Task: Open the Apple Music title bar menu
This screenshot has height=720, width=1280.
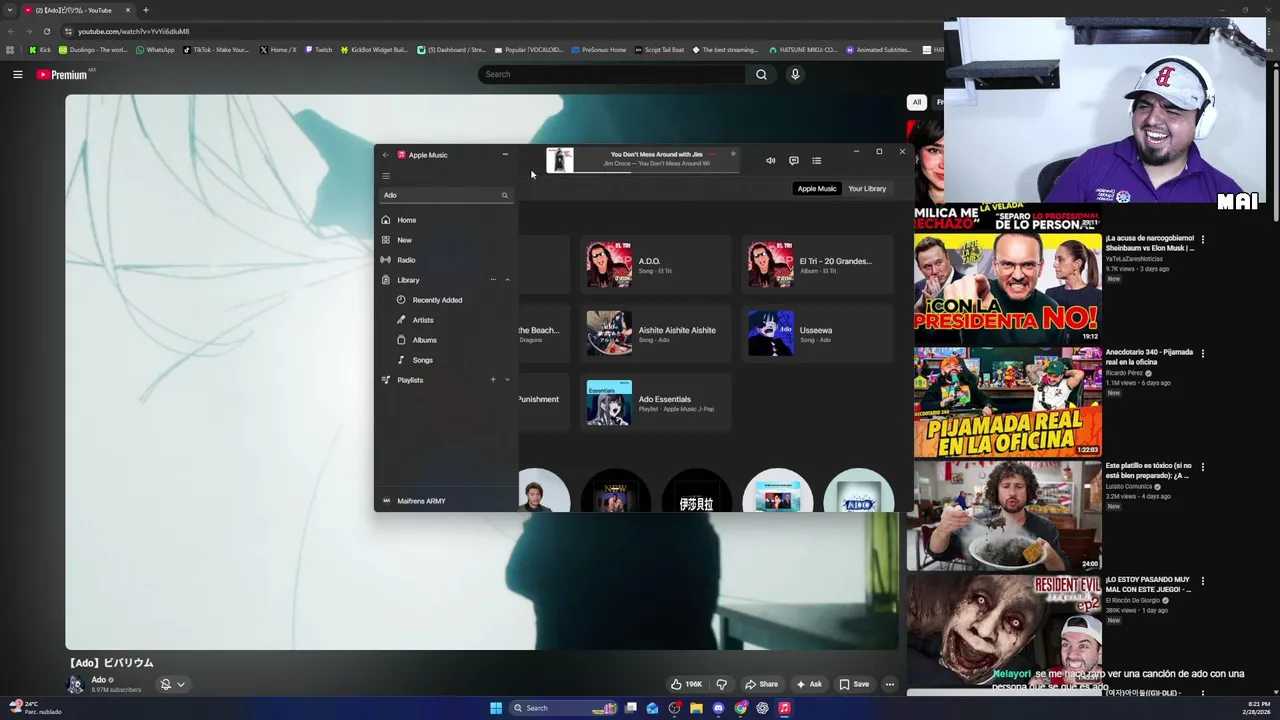Action: pos(505,154)
